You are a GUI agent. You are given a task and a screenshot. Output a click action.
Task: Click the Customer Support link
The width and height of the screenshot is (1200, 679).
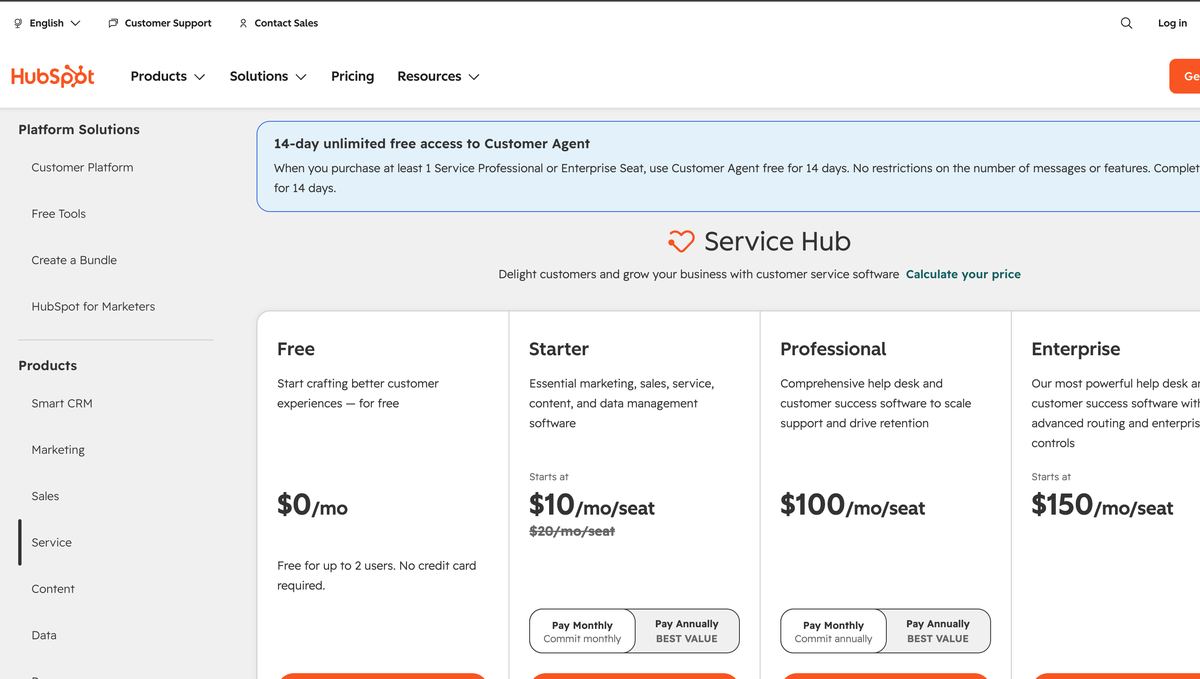click(168, 23)
